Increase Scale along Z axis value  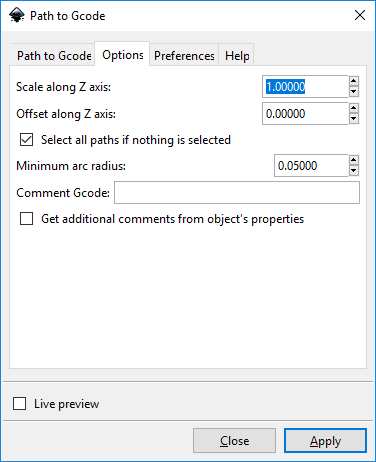click(354, 81)
